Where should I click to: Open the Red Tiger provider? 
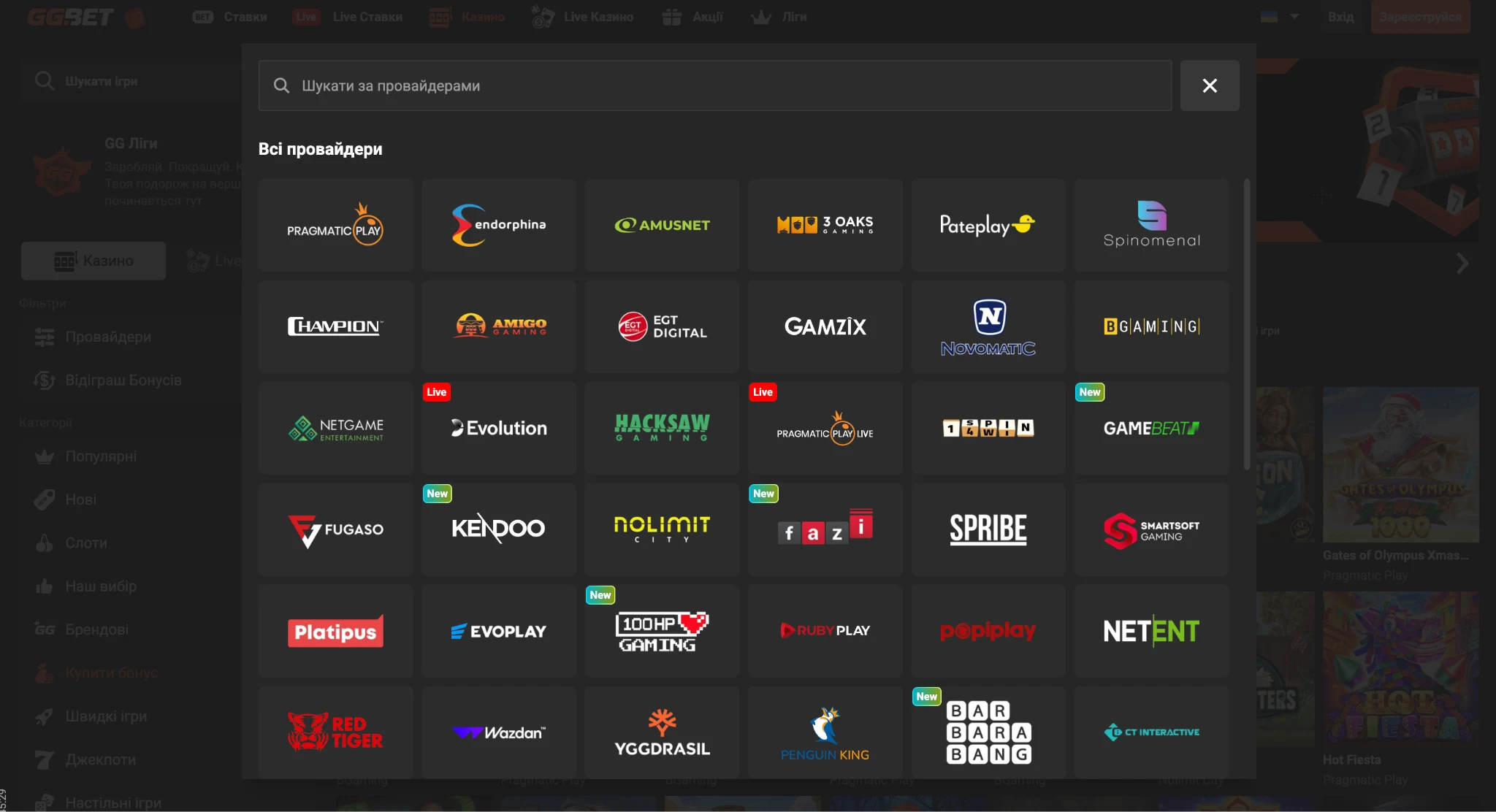click(x=335, y=732)
